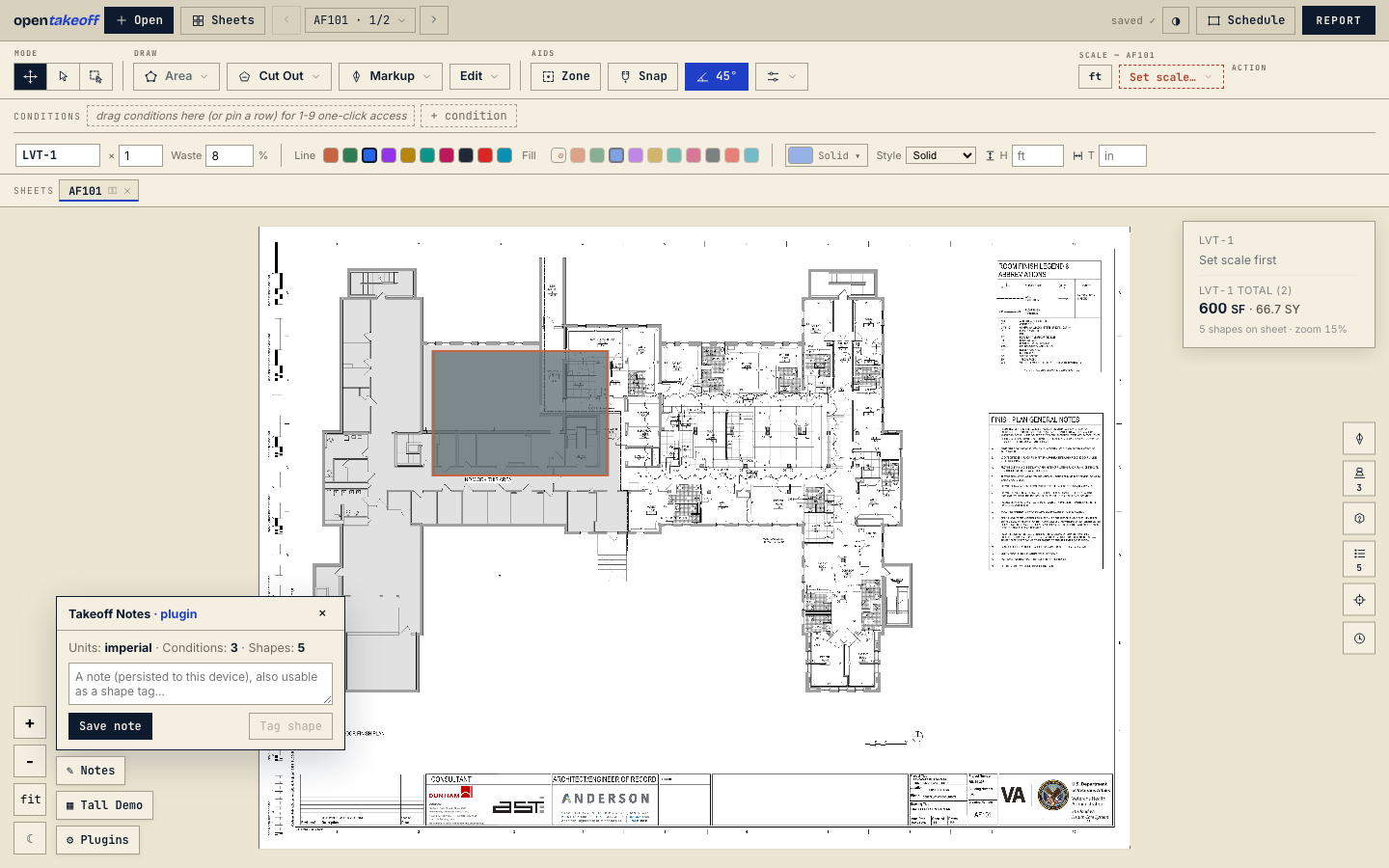The height and width of the screenshot is (868, 1389).
Task: Click the H height ft field
Action: click(x=1038, y=155)
